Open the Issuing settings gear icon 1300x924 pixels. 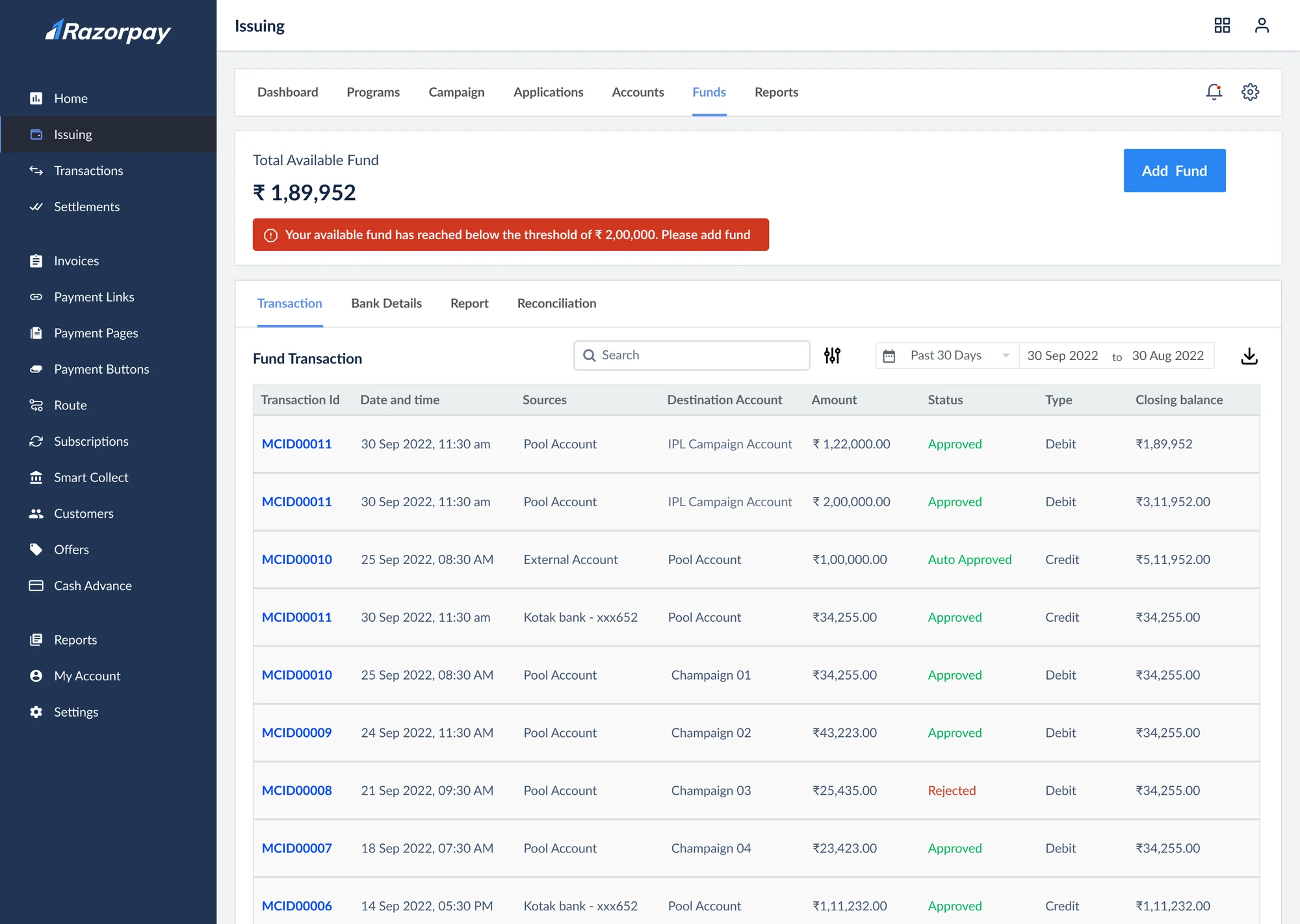(x=1250, y=92)
